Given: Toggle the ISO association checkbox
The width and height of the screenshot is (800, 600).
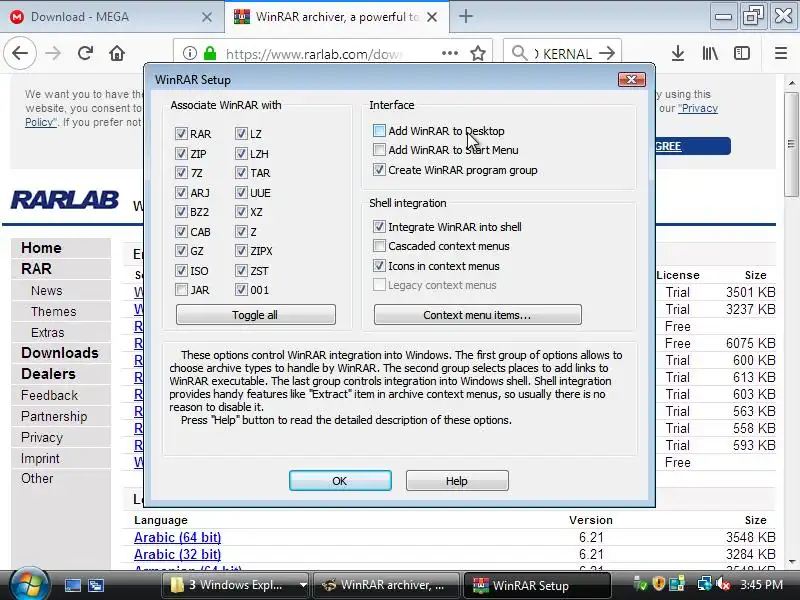Looking at the screenshot, I should pyautogui.click(x=181, y=270).
